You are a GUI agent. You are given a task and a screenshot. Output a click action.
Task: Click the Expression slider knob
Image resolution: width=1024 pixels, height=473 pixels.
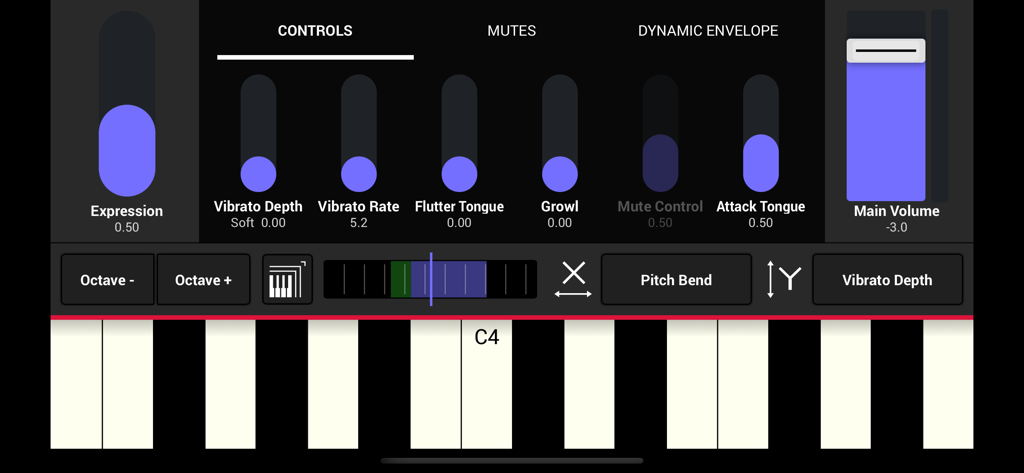pyautogui.click(x=127, y=150)
